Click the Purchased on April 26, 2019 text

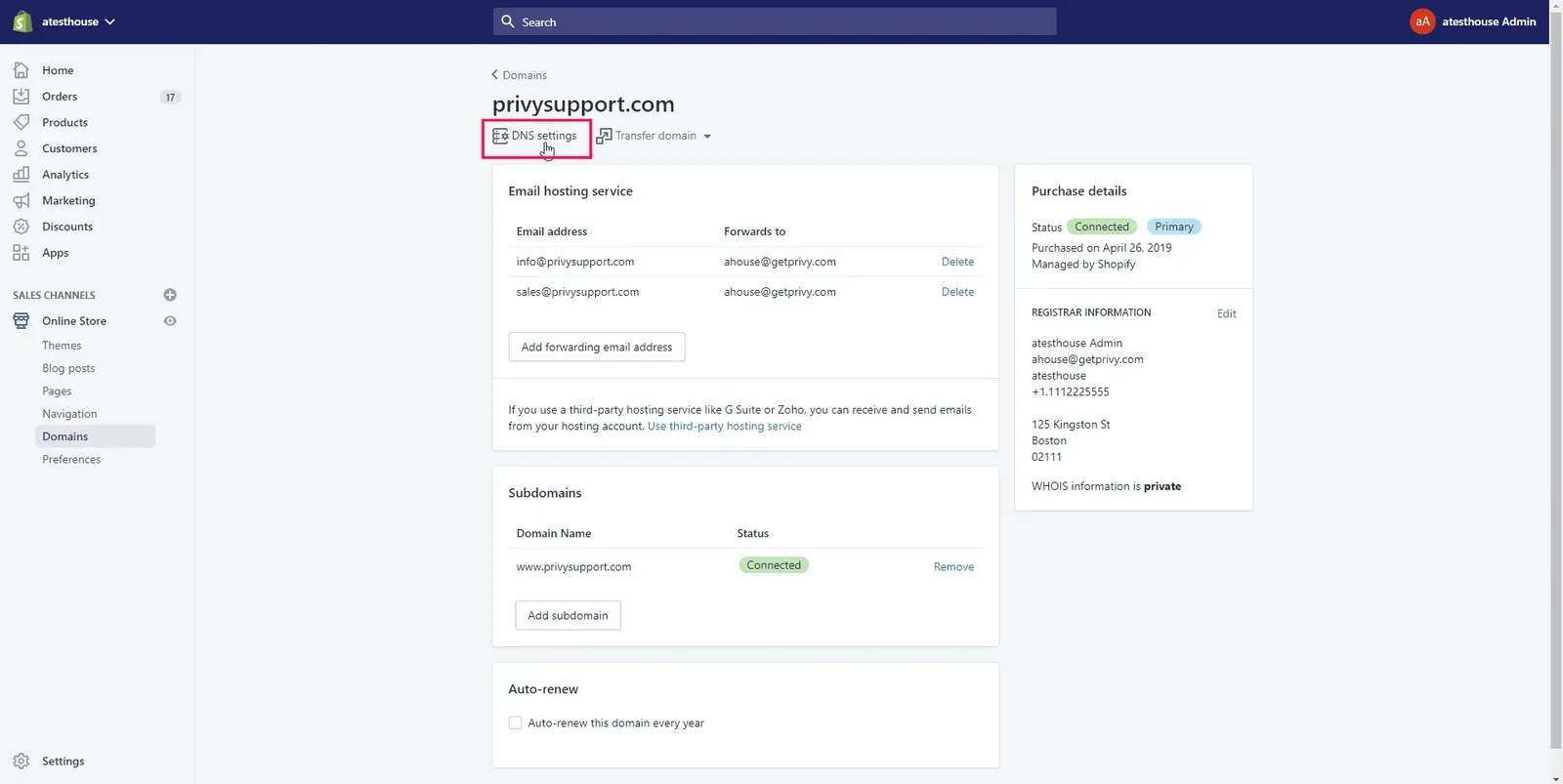[x=1102, y=248]
